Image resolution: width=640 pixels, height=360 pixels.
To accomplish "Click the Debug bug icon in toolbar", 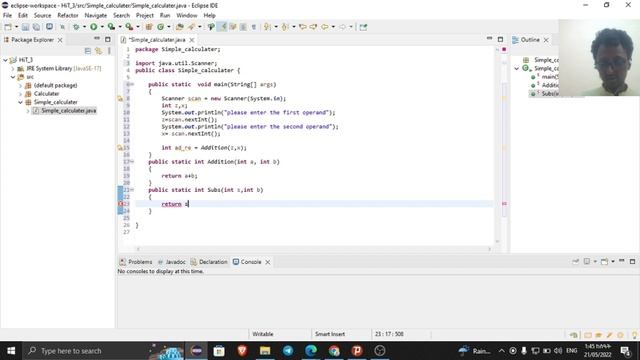I will coord(76,27).
